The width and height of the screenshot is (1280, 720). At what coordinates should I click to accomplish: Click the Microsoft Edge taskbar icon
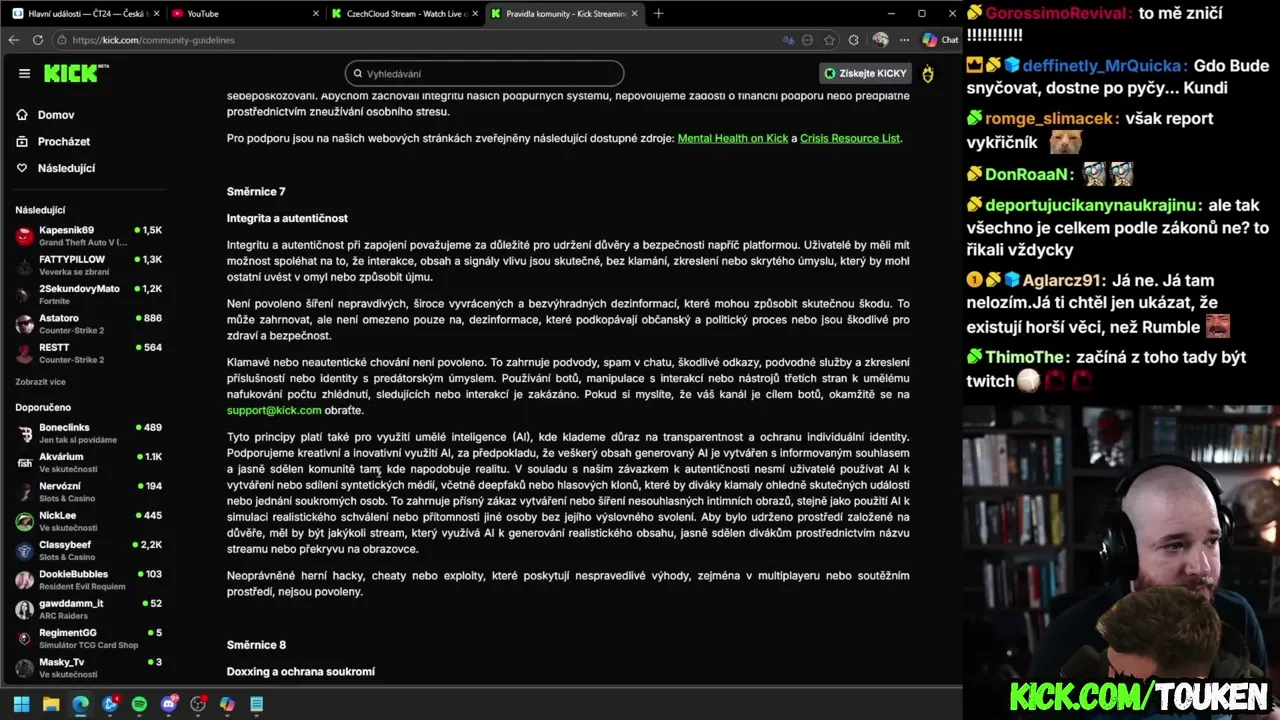[80, 704]
